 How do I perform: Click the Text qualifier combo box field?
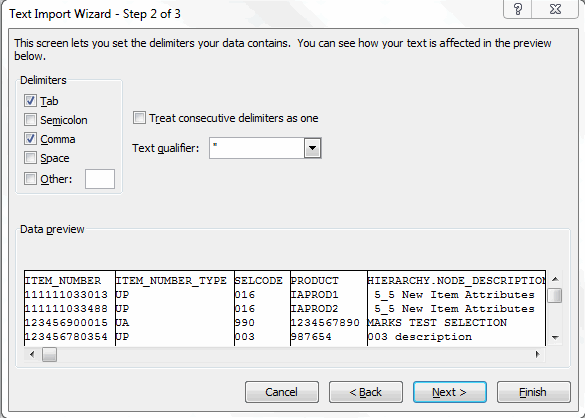click(x=265, y=148)
